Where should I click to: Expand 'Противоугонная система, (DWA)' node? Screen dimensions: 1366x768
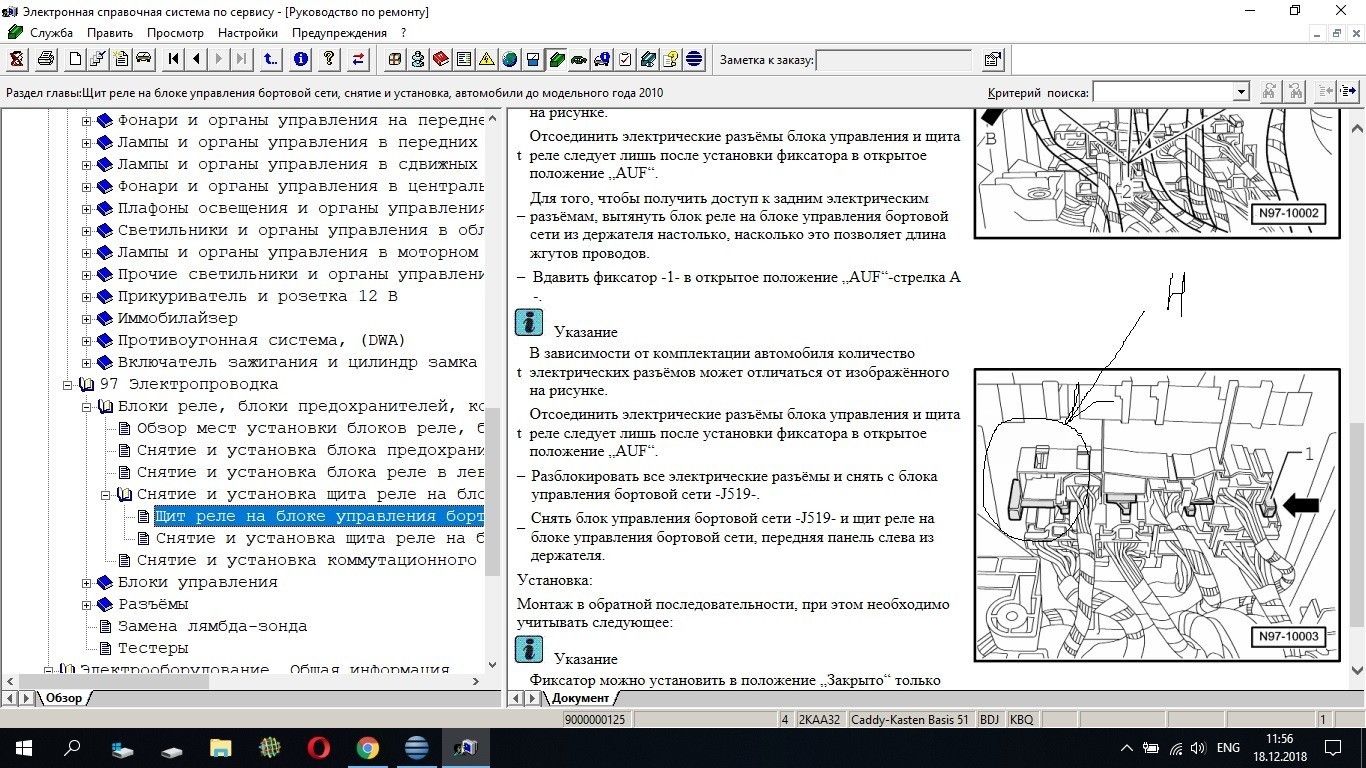point(86,340)
